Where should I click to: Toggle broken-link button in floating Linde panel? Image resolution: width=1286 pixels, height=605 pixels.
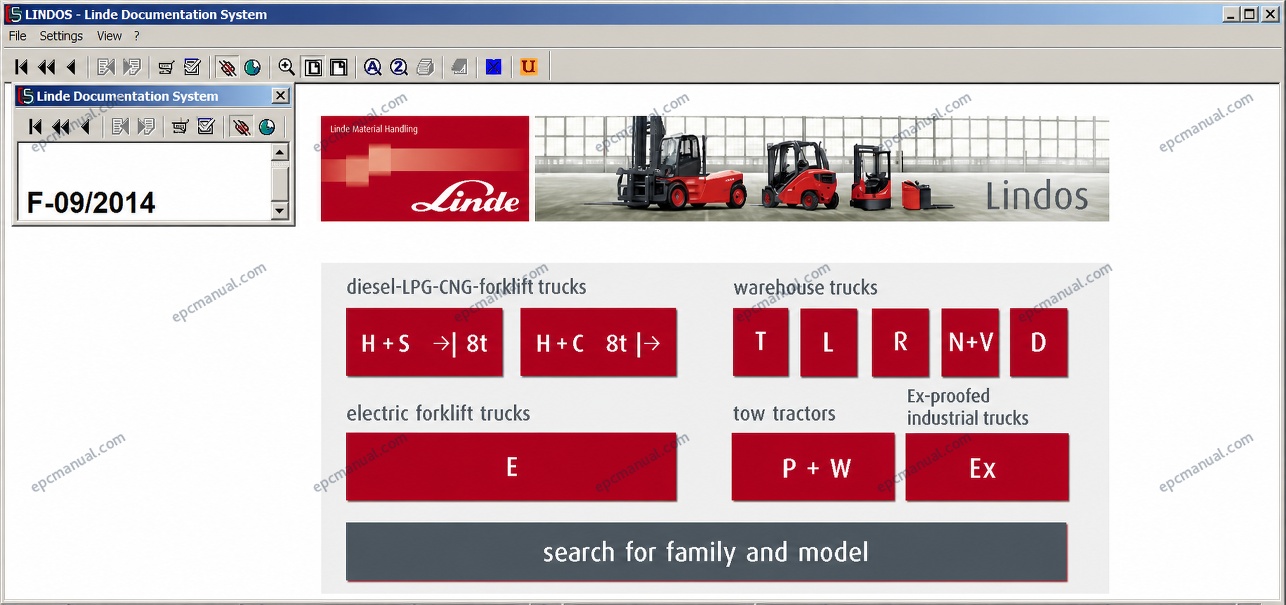pos(241,127)
